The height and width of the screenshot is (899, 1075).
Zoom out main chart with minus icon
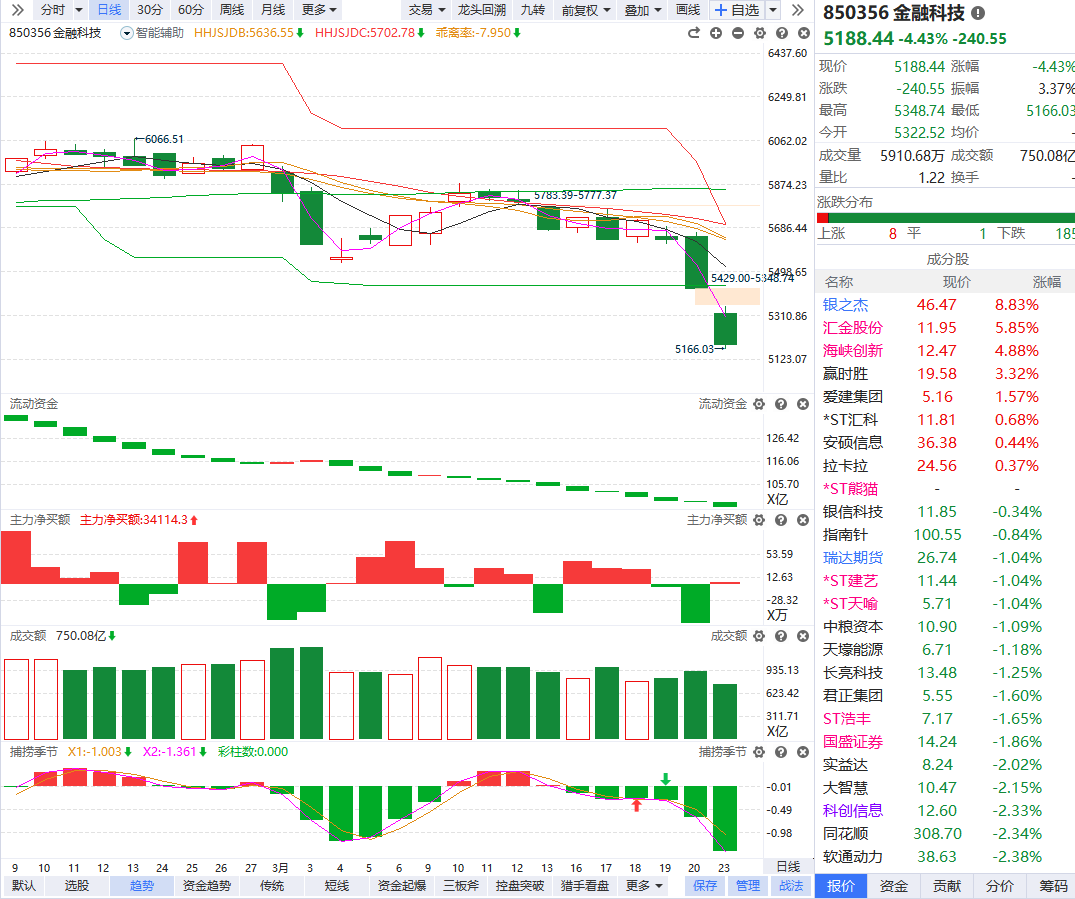pyautogui.click(x=738, y=33)
